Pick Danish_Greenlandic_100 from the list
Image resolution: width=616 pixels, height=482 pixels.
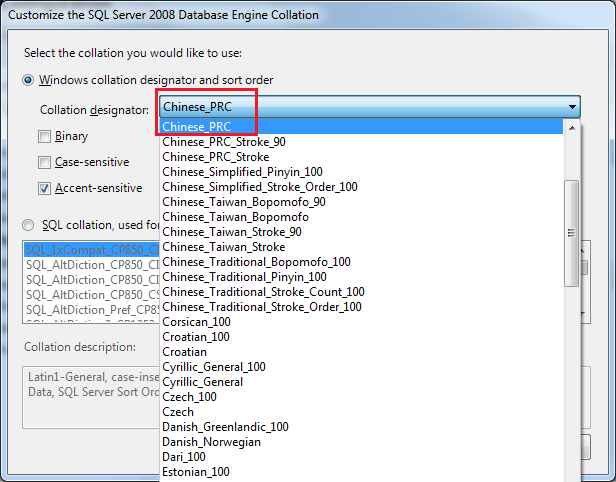tap(361, 427)
